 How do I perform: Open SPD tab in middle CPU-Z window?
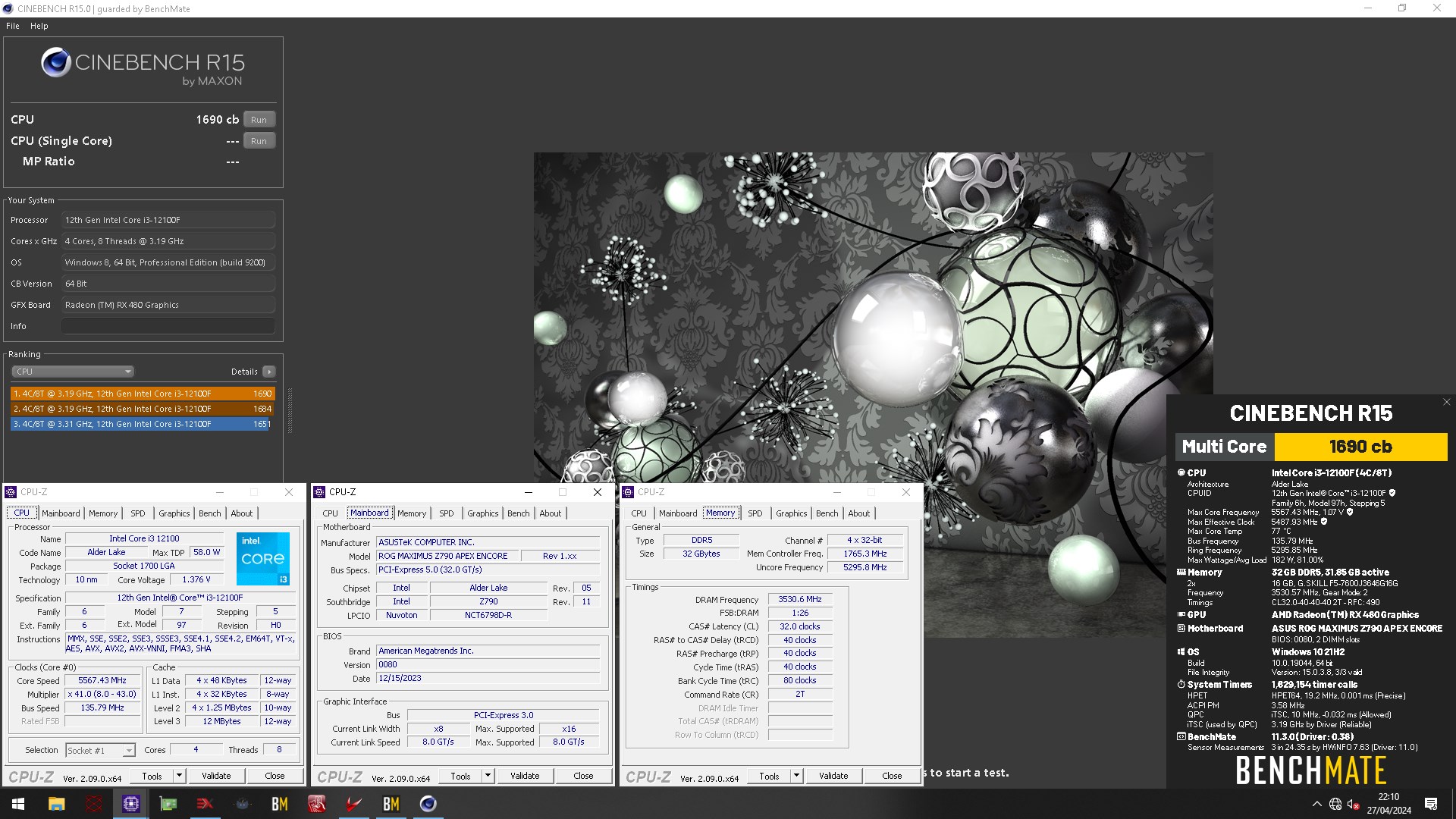pos(447,513)
